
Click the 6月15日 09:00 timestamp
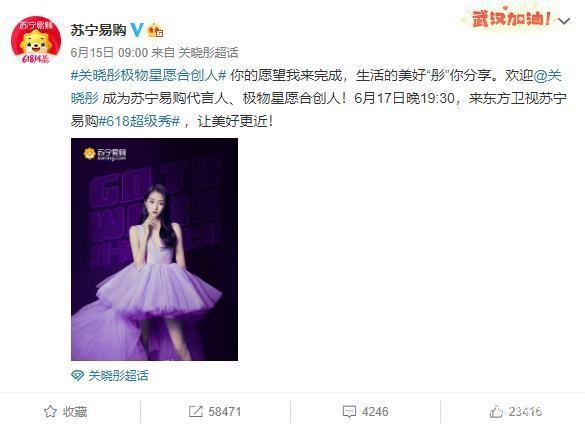click(109, 53)
